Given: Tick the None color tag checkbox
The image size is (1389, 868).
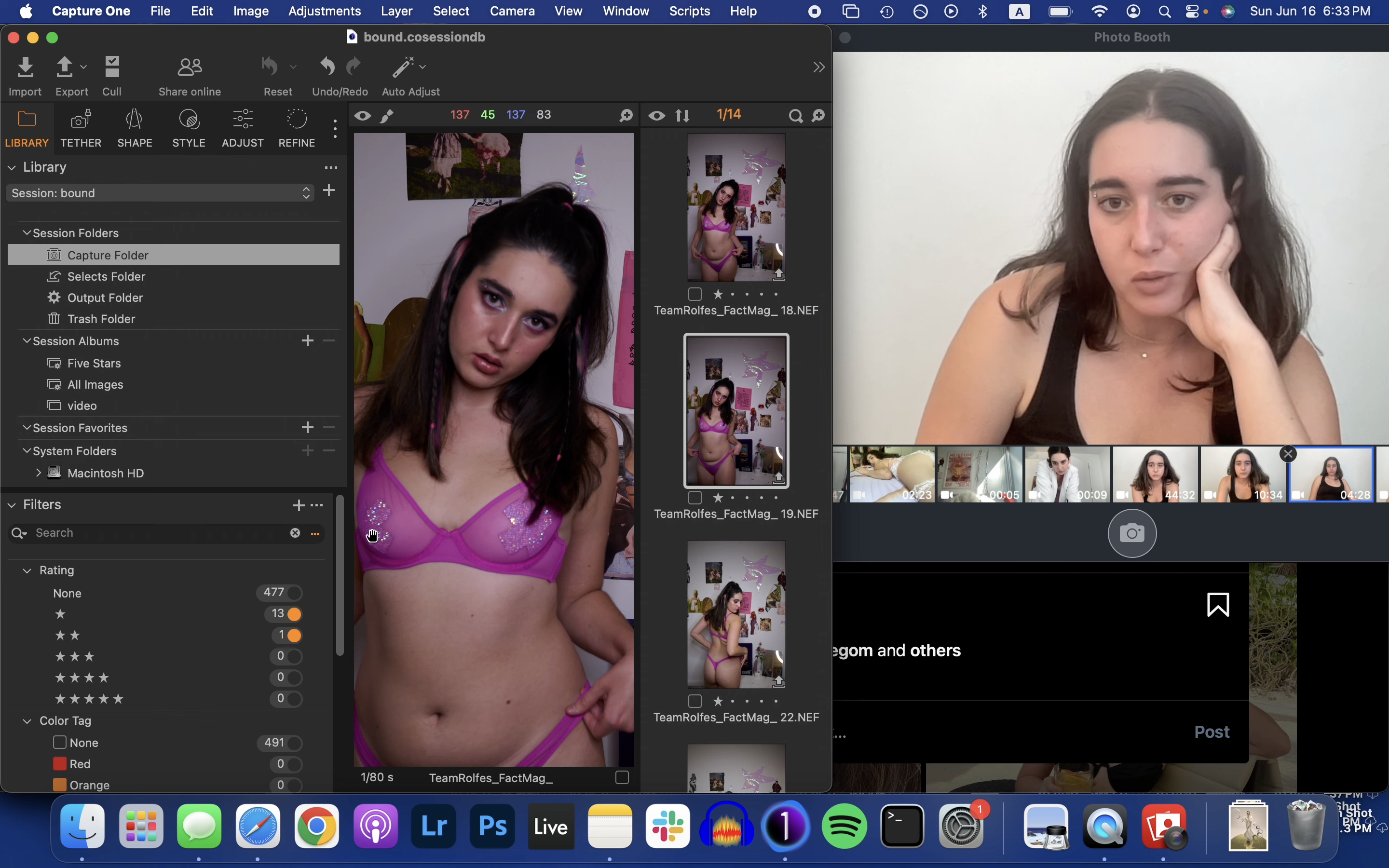Looking at the screenshot, I should coord(59,742).
